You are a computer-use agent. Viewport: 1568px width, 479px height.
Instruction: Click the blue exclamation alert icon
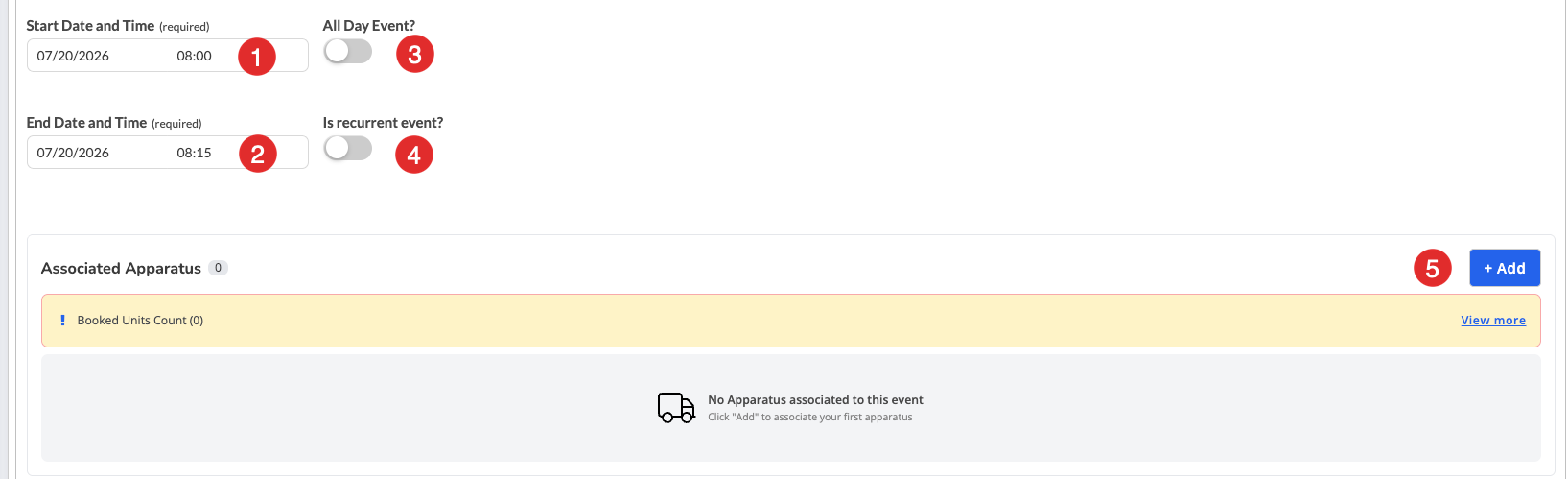62,321
